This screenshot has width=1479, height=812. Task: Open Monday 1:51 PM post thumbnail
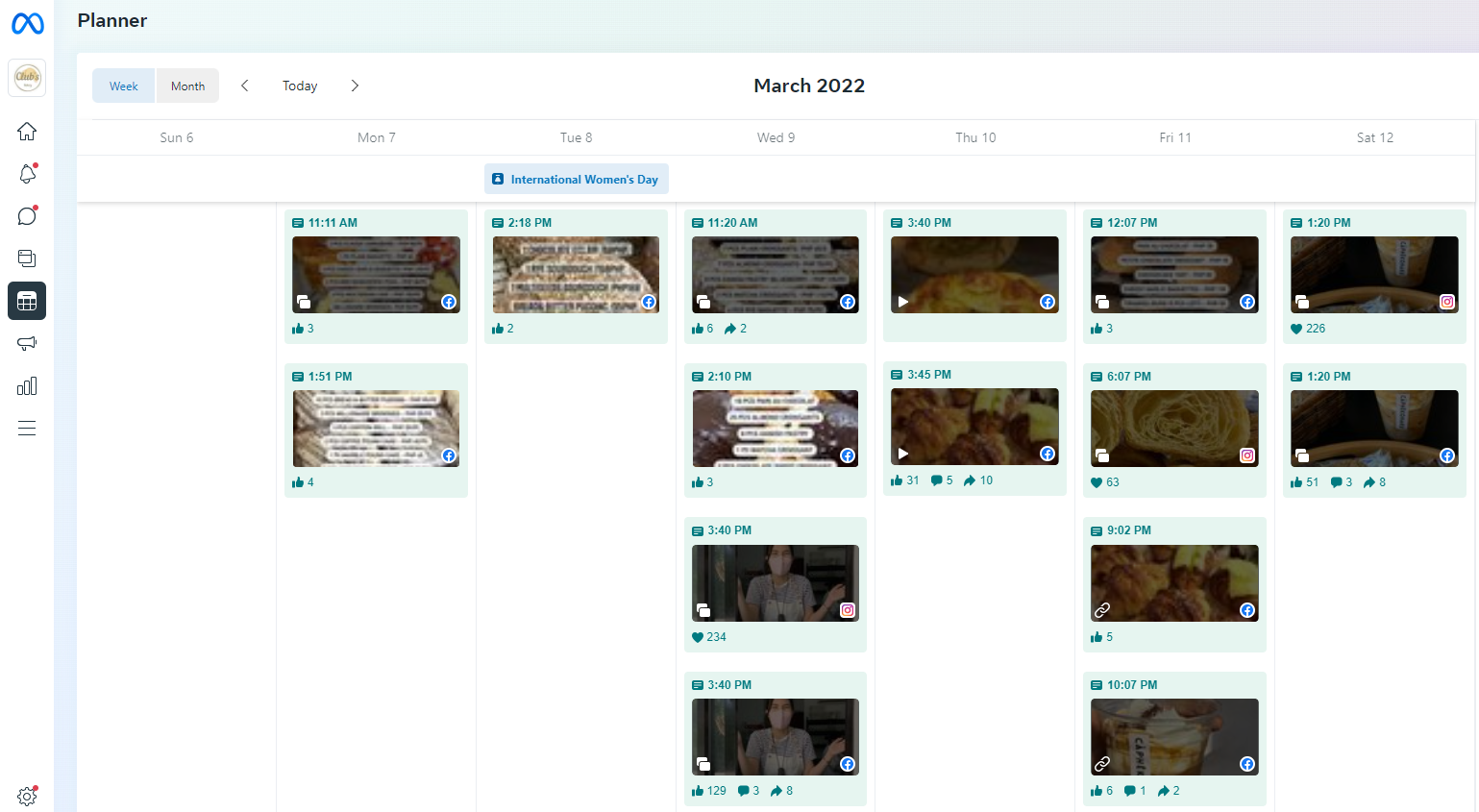[376, 429]
